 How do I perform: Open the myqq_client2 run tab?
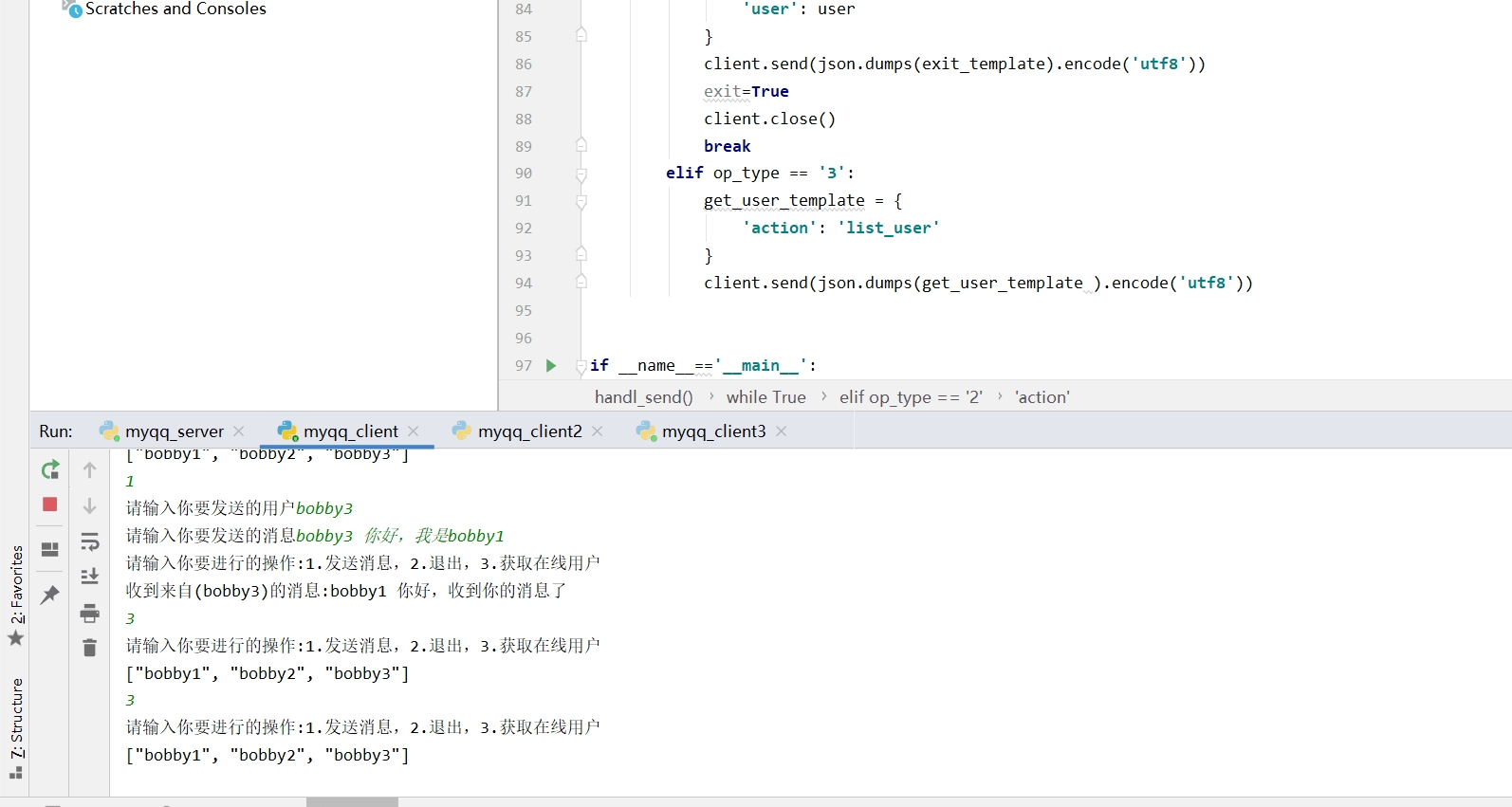[x=530, y=431]
